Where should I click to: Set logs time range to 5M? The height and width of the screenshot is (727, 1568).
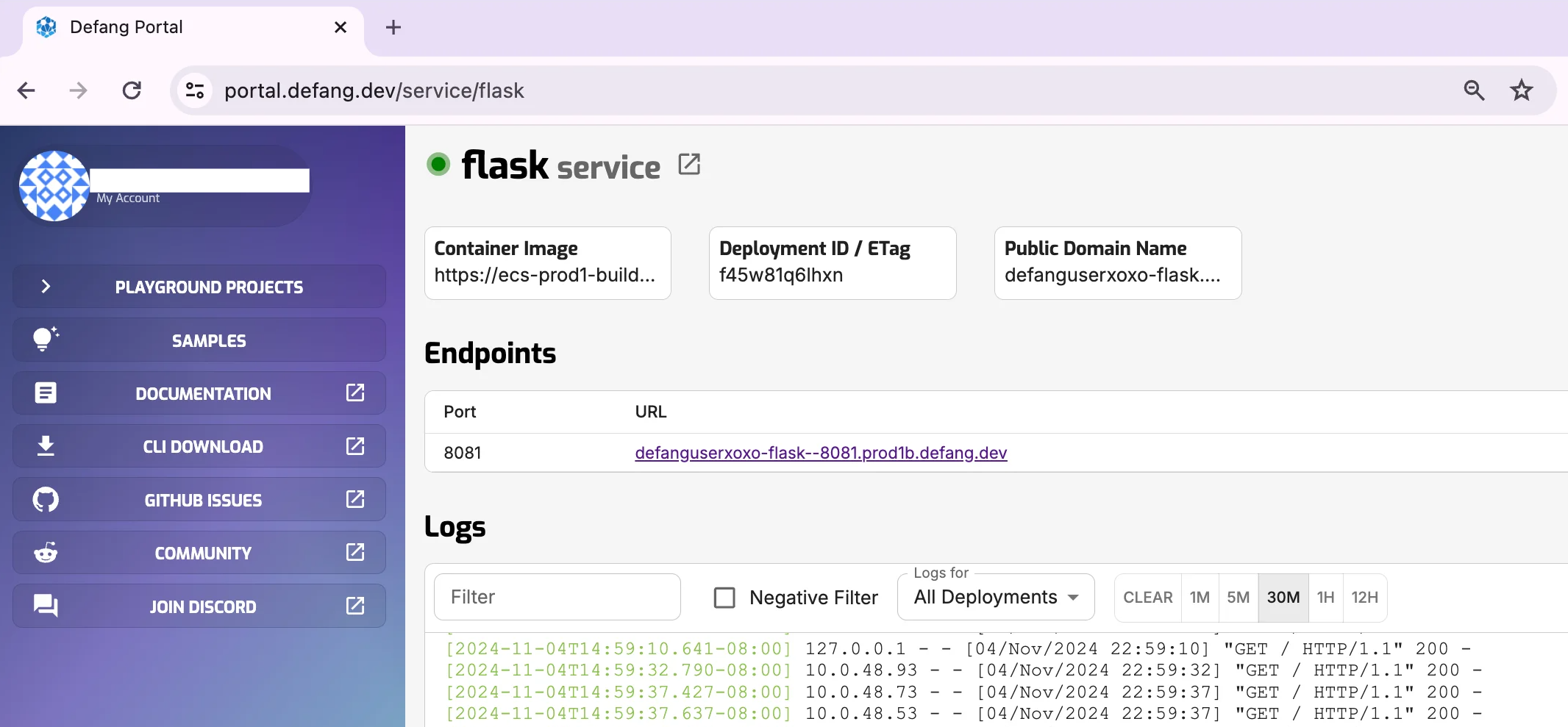[1238, 598]
